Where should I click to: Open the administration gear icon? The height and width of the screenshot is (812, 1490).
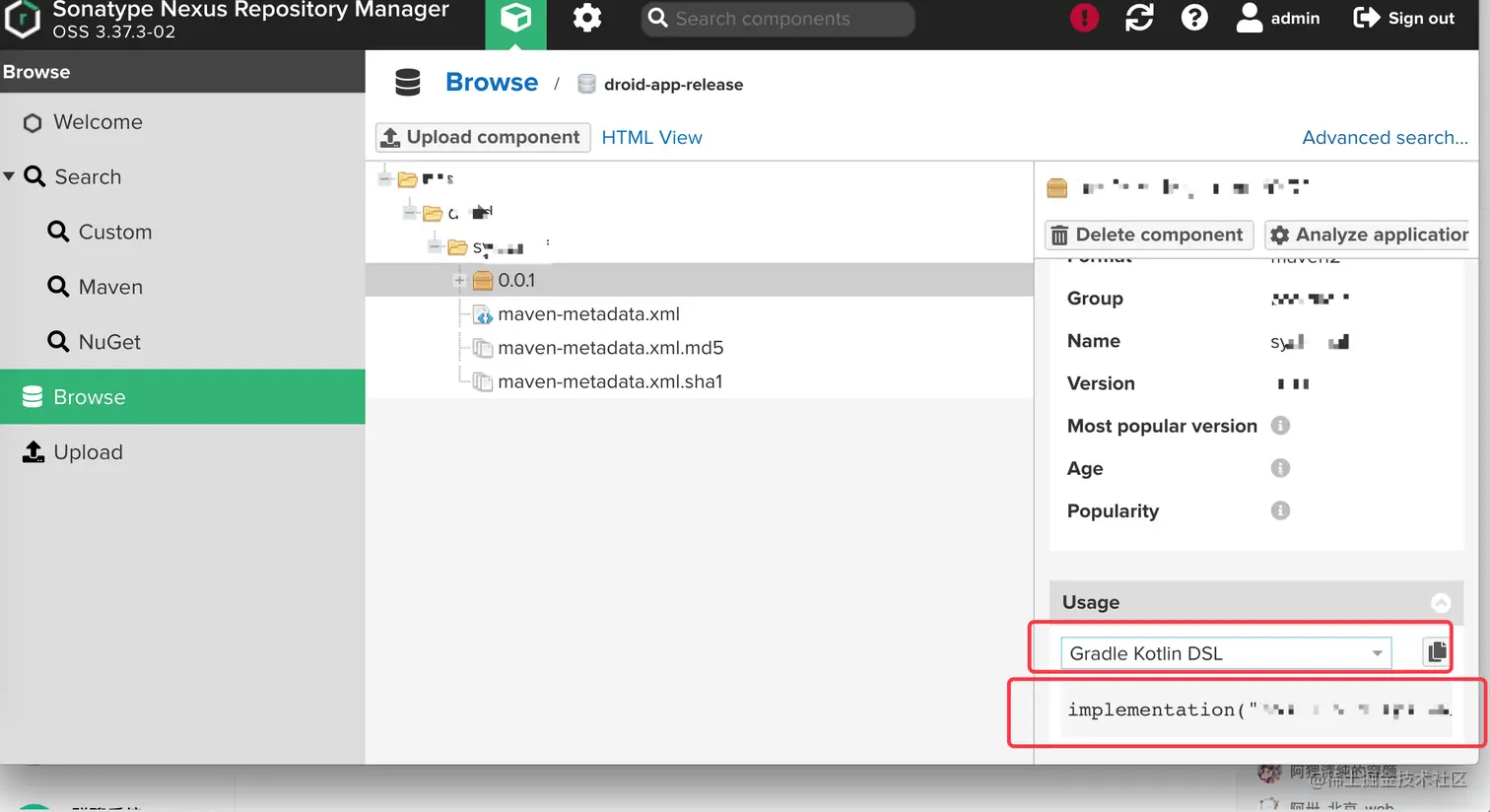(x=587, y=18)
